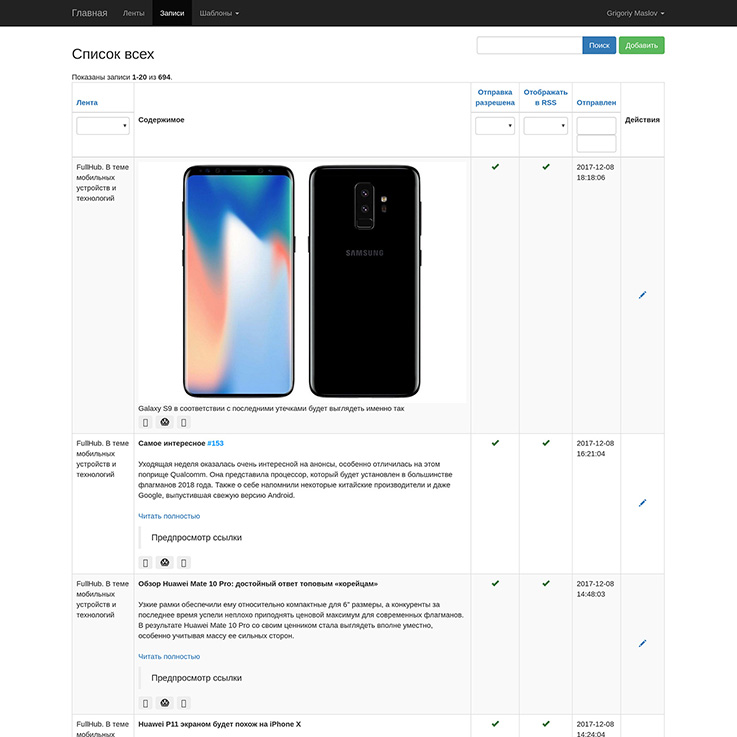Viewport: 737px width, 737px height.
Task: Open the Шаблоны navigation menu
Action: pos(219,14)
